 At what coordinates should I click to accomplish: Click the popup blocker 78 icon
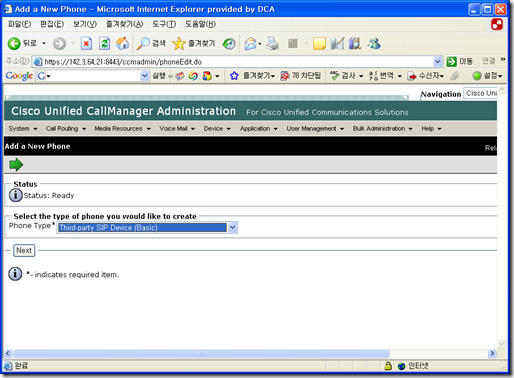[284, 76]
